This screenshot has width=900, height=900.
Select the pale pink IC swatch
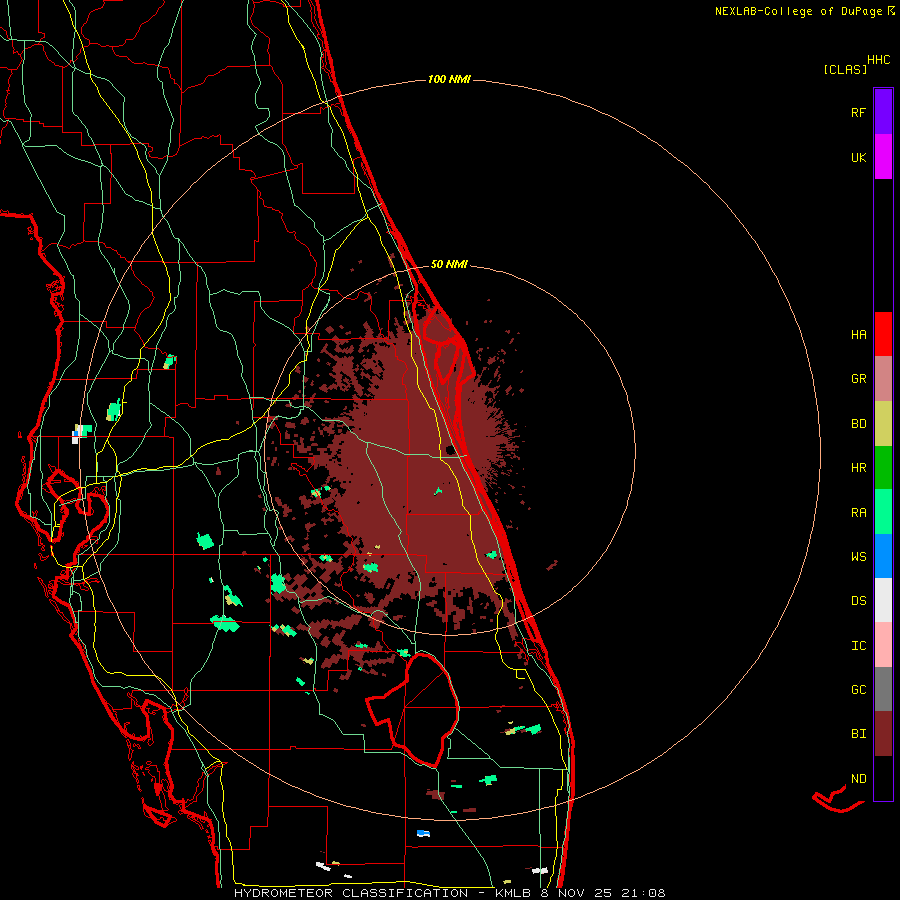click(883, 645)
